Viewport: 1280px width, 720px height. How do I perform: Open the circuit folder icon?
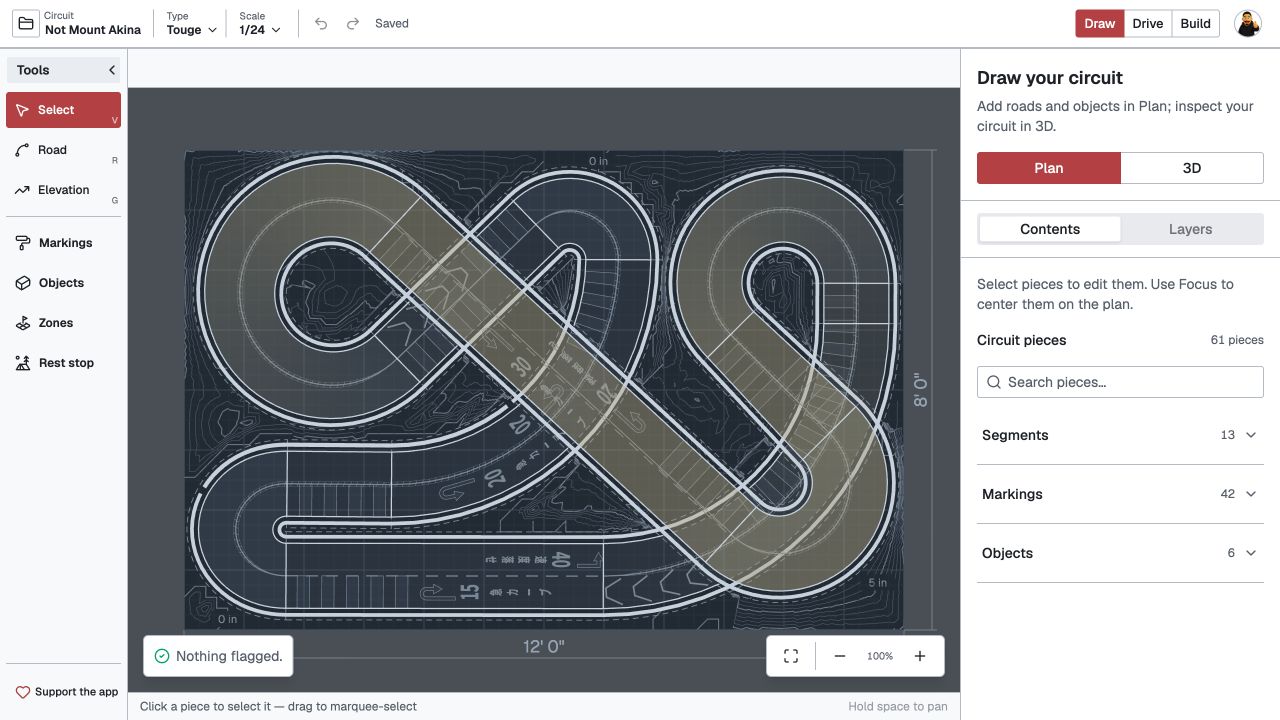(x=26, y=24)
